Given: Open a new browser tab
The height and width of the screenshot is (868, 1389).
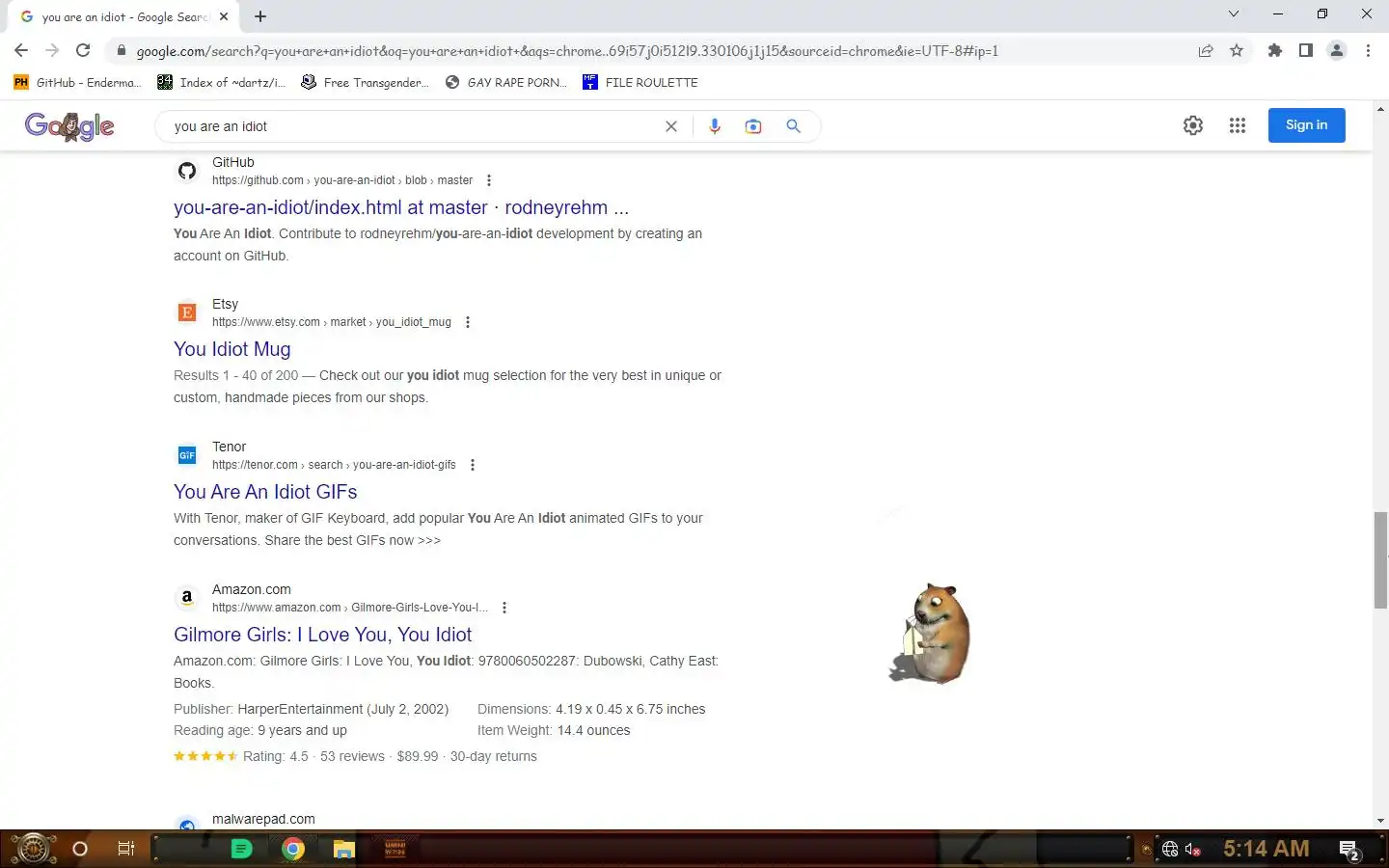Looking at the screenshot, I should point(260,15).
